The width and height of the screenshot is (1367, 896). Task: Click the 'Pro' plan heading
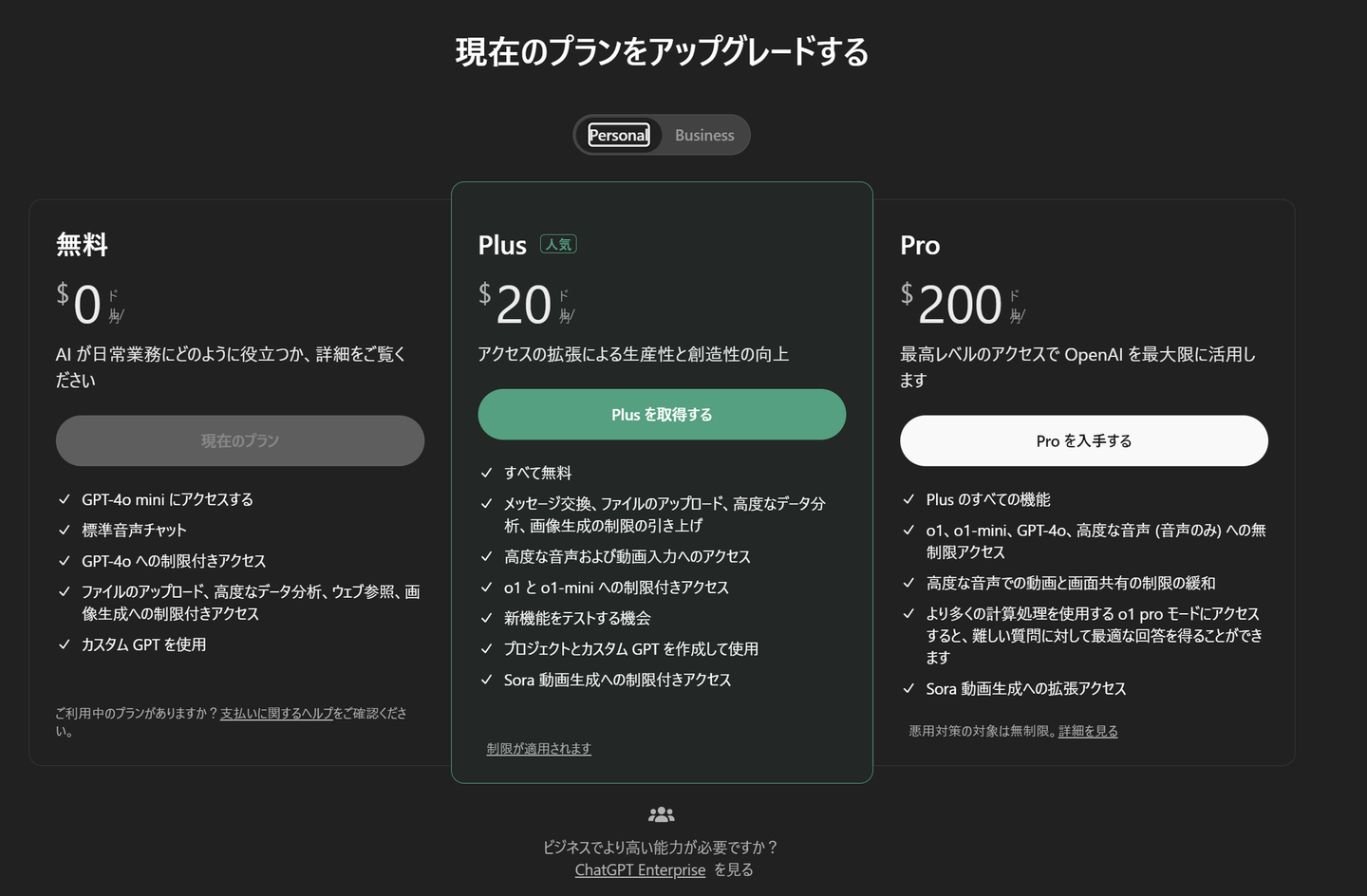tap(920, 246)
